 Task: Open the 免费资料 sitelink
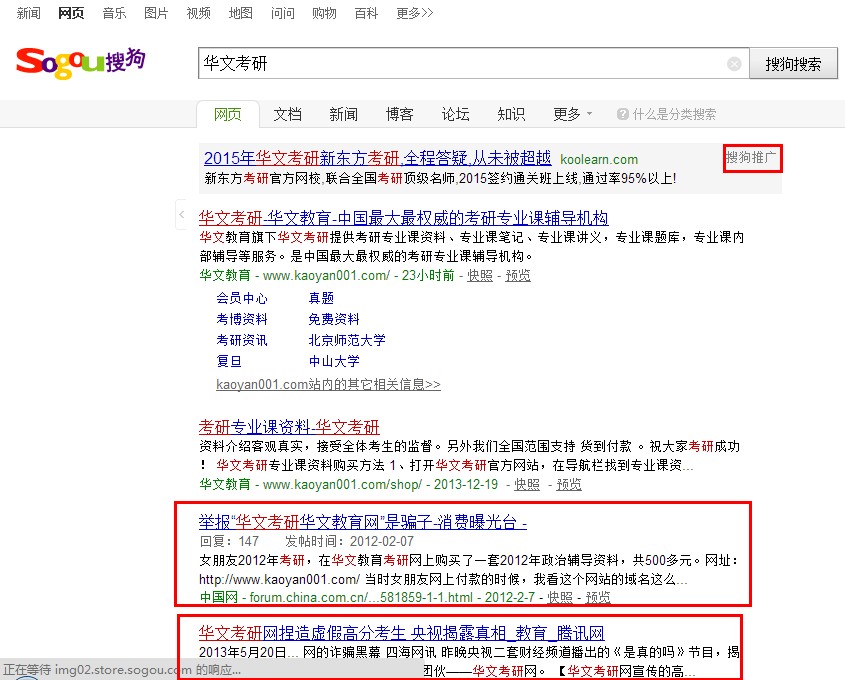(x=334, y=319)
